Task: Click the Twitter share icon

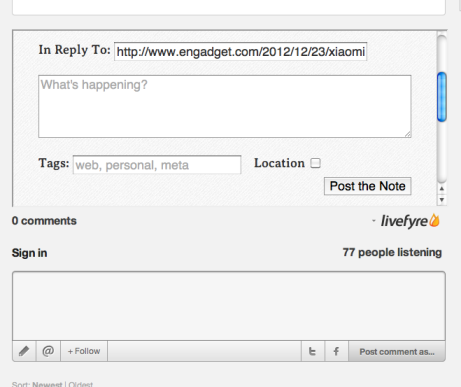Action: 313,351
